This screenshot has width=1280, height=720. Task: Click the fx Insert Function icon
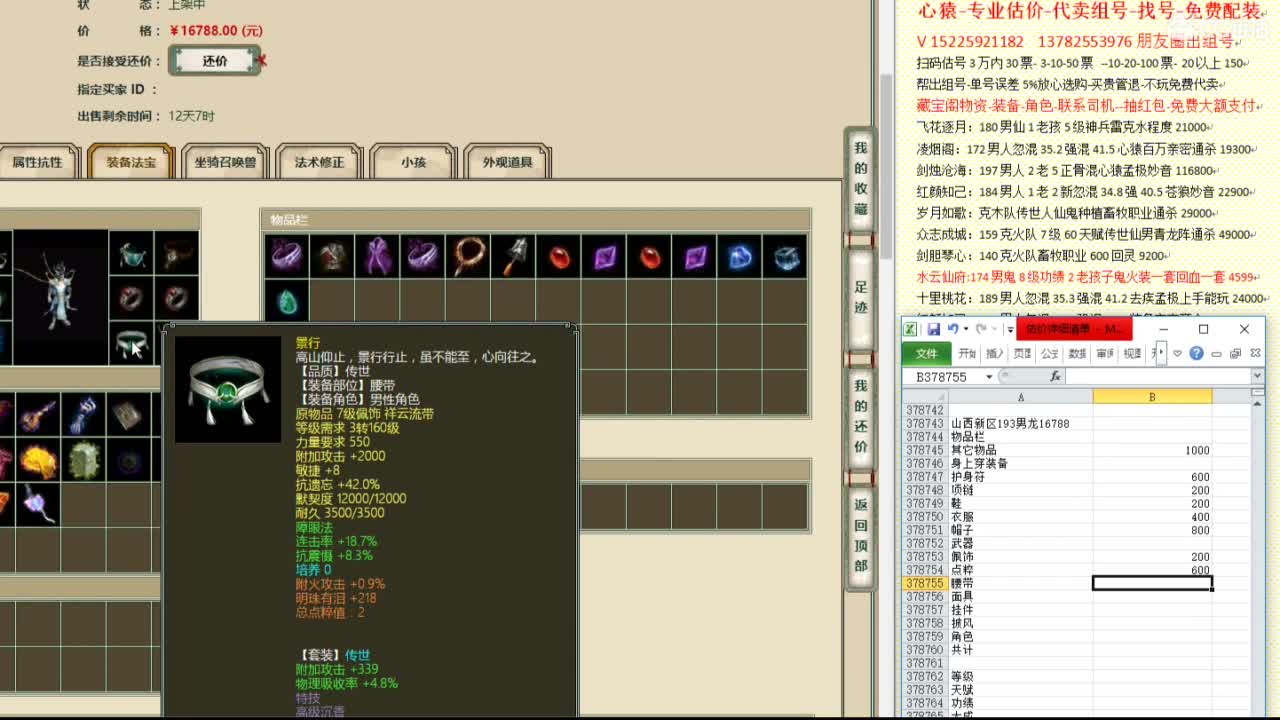(x=1056, y=376)
